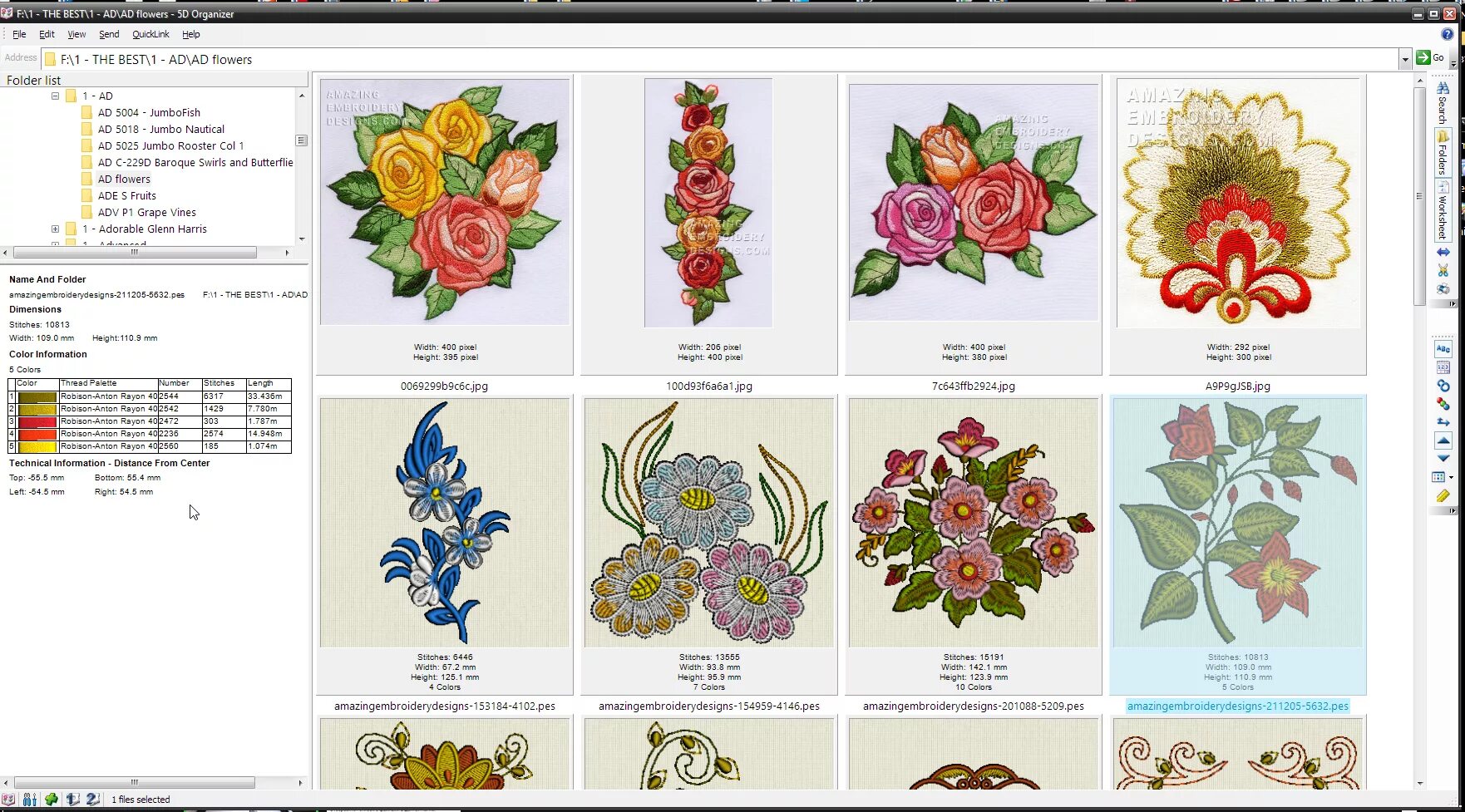
Task: Click the thread color 2 gold swatch
Action: (37, 409)
